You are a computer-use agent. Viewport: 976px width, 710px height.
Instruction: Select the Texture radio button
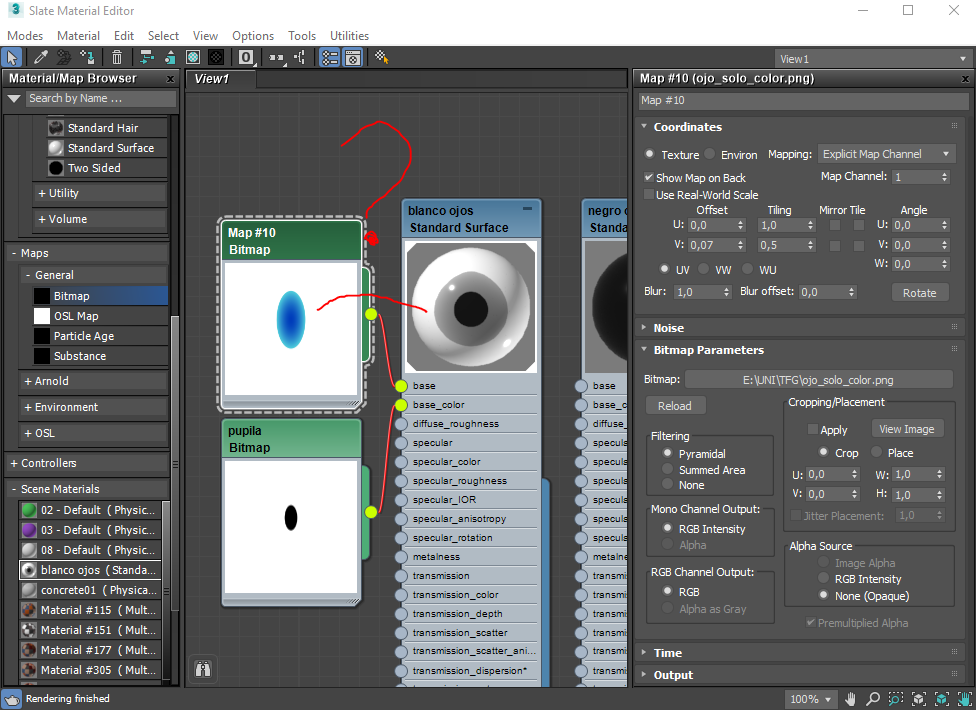(x=650, y=154)
